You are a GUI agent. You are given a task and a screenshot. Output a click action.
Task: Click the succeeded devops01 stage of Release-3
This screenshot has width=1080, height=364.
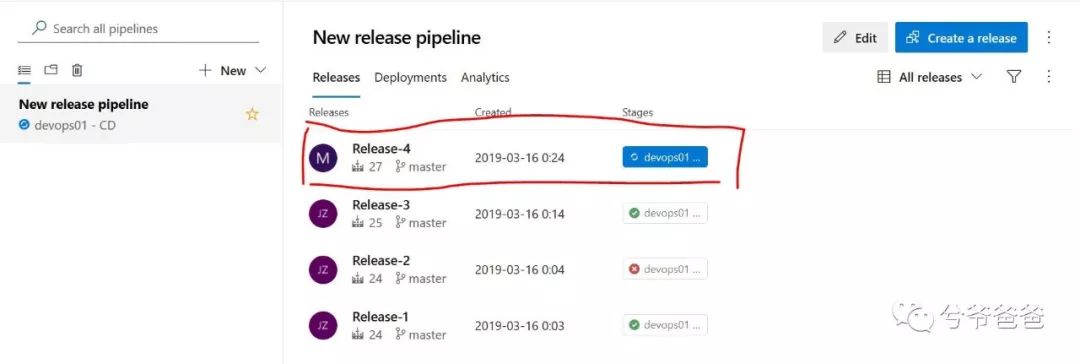pyautogui.click(x=665, y=213)
